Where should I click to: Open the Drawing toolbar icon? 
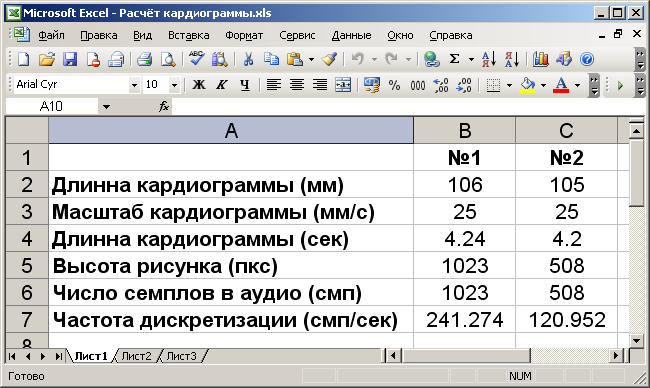564,59
